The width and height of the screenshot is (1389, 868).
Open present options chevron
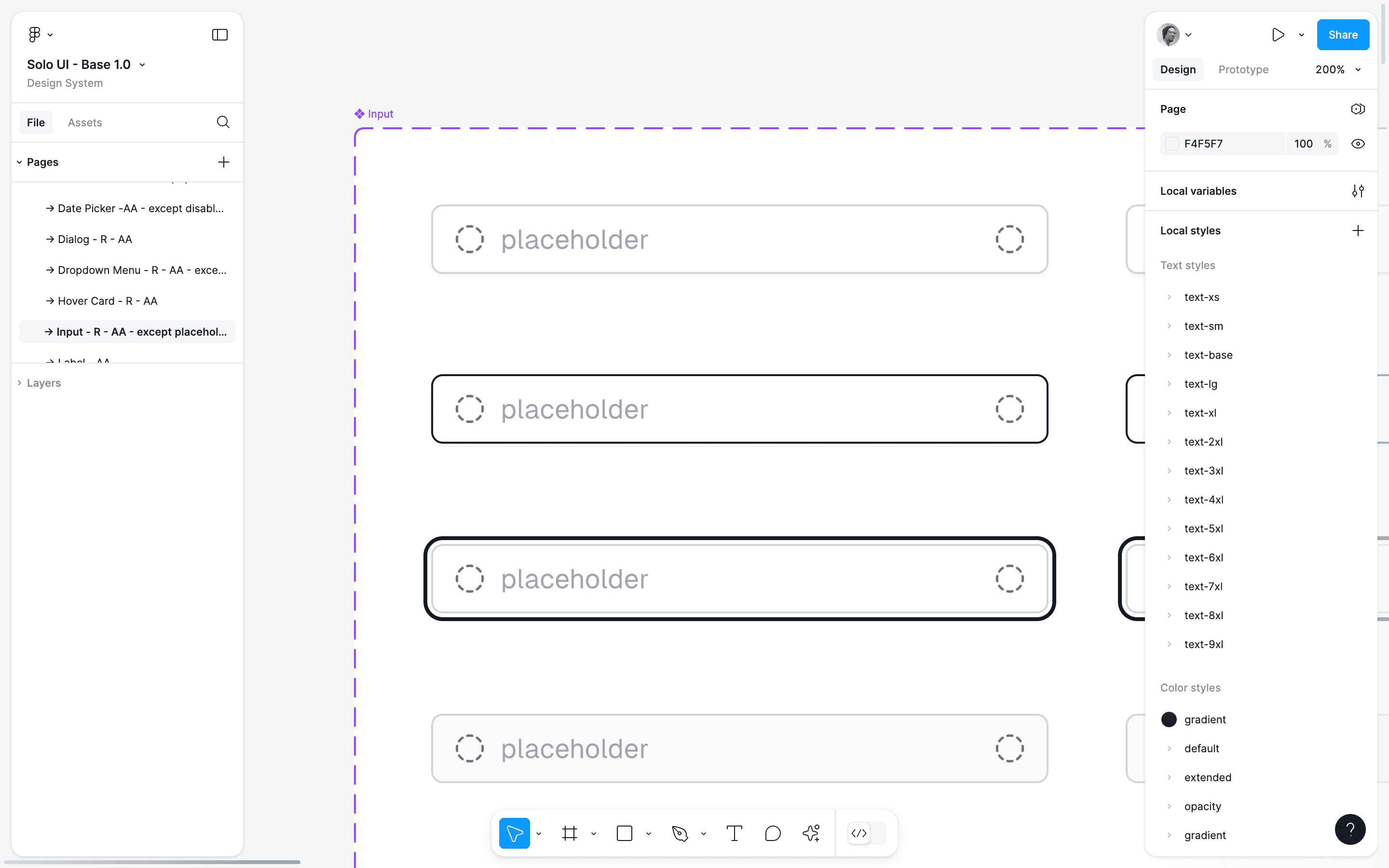point(1301,35)
